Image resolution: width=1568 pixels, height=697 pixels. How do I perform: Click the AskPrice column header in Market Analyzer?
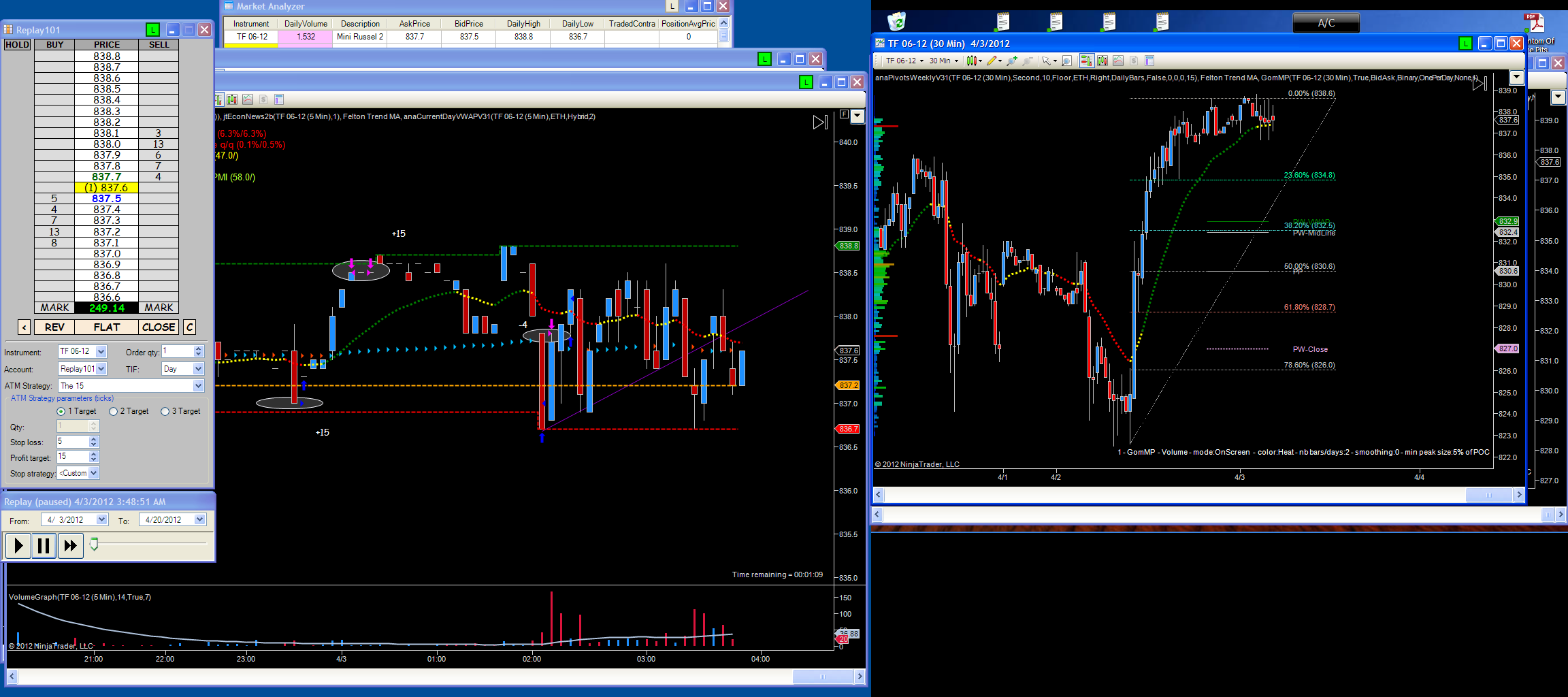[414, 24]
